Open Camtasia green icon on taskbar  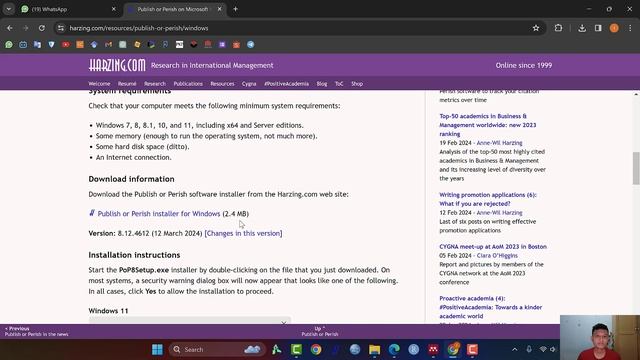coord(296,349)
